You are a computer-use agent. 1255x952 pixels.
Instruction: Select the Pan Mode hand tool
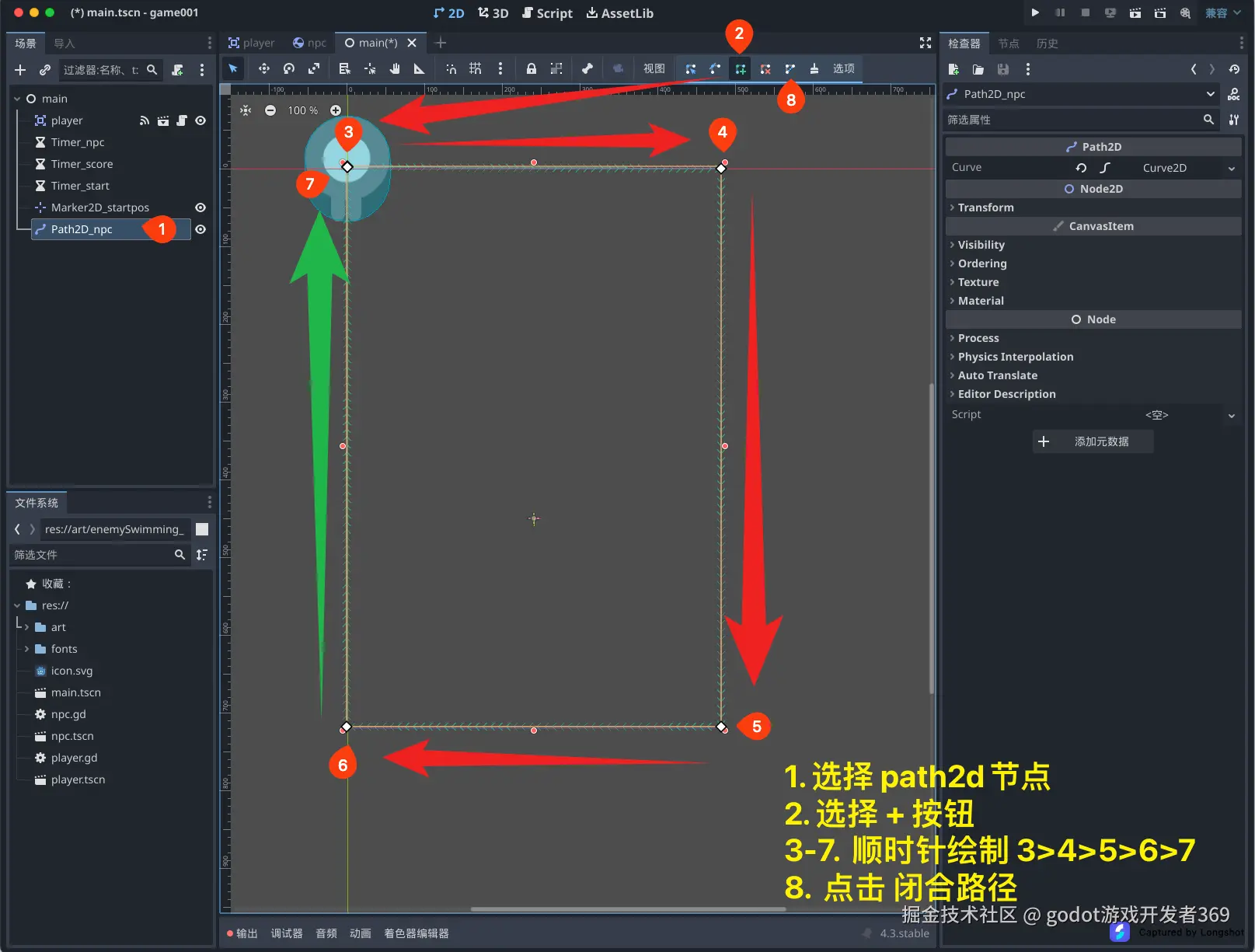pyautogui.click(x=395, y=68)
